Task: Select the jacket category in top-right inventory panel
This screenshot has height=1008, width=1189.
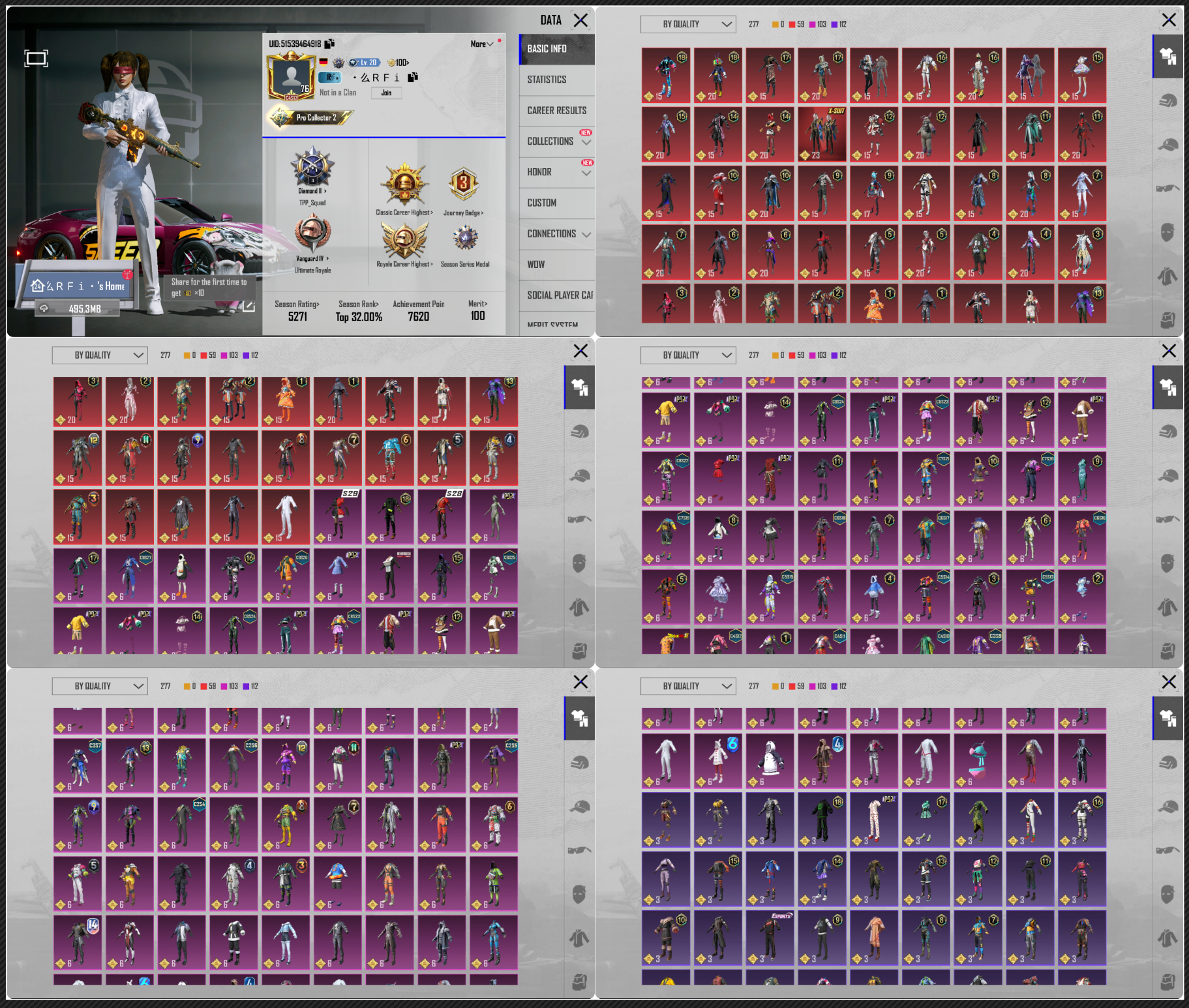Action: pyautogui.click(x=1168, y=276)
